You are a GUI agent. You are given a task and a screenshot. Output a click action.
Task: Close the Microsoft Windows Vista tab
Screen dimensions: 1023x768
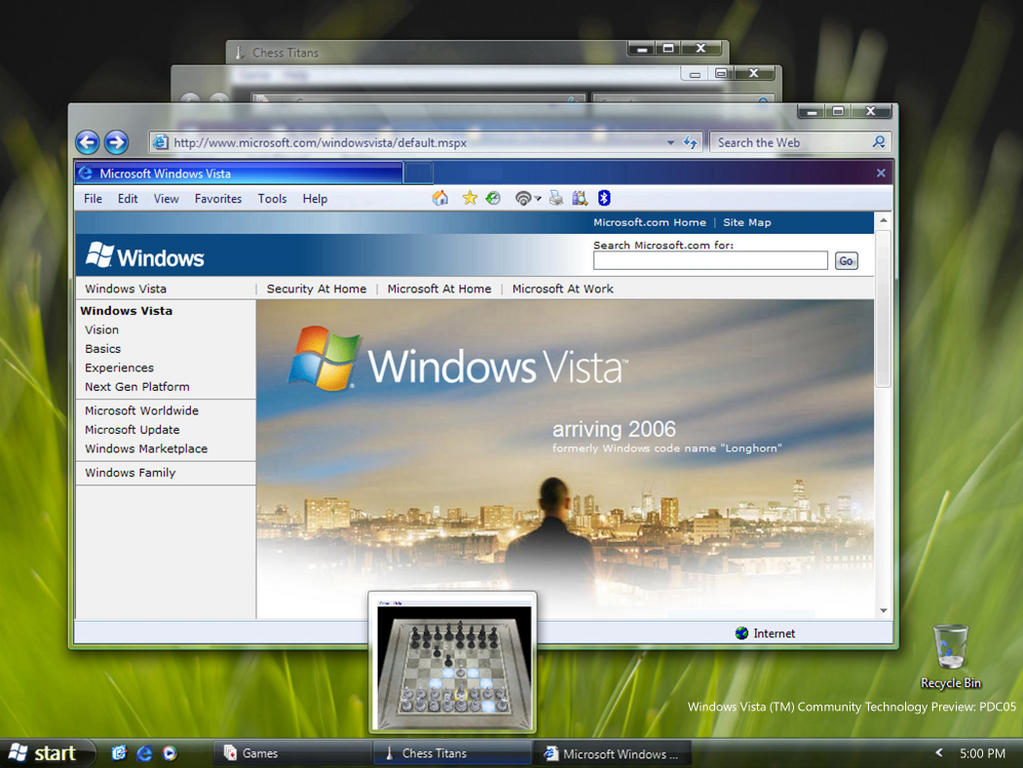point(881,173)
